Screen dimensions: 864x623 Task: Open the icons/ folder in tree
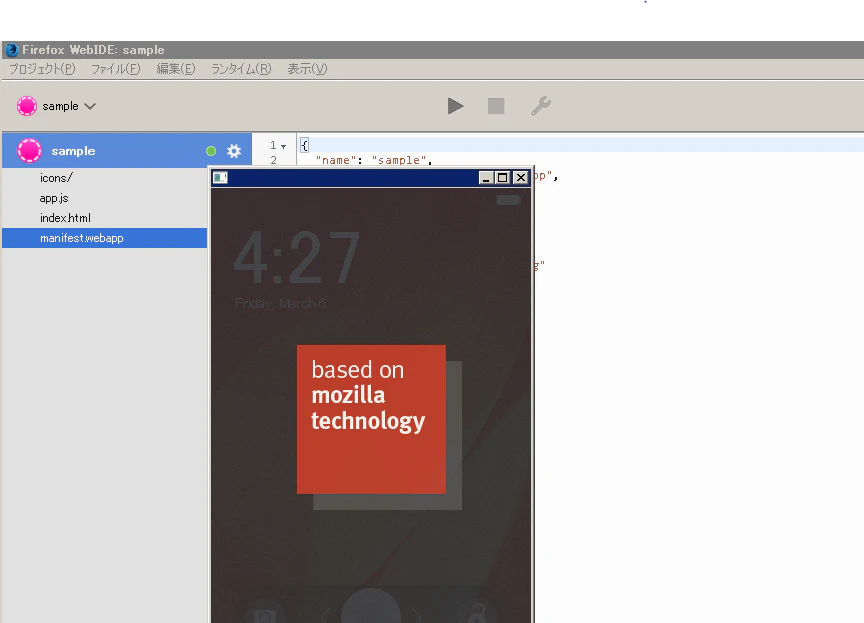click(x=56, y=178)
